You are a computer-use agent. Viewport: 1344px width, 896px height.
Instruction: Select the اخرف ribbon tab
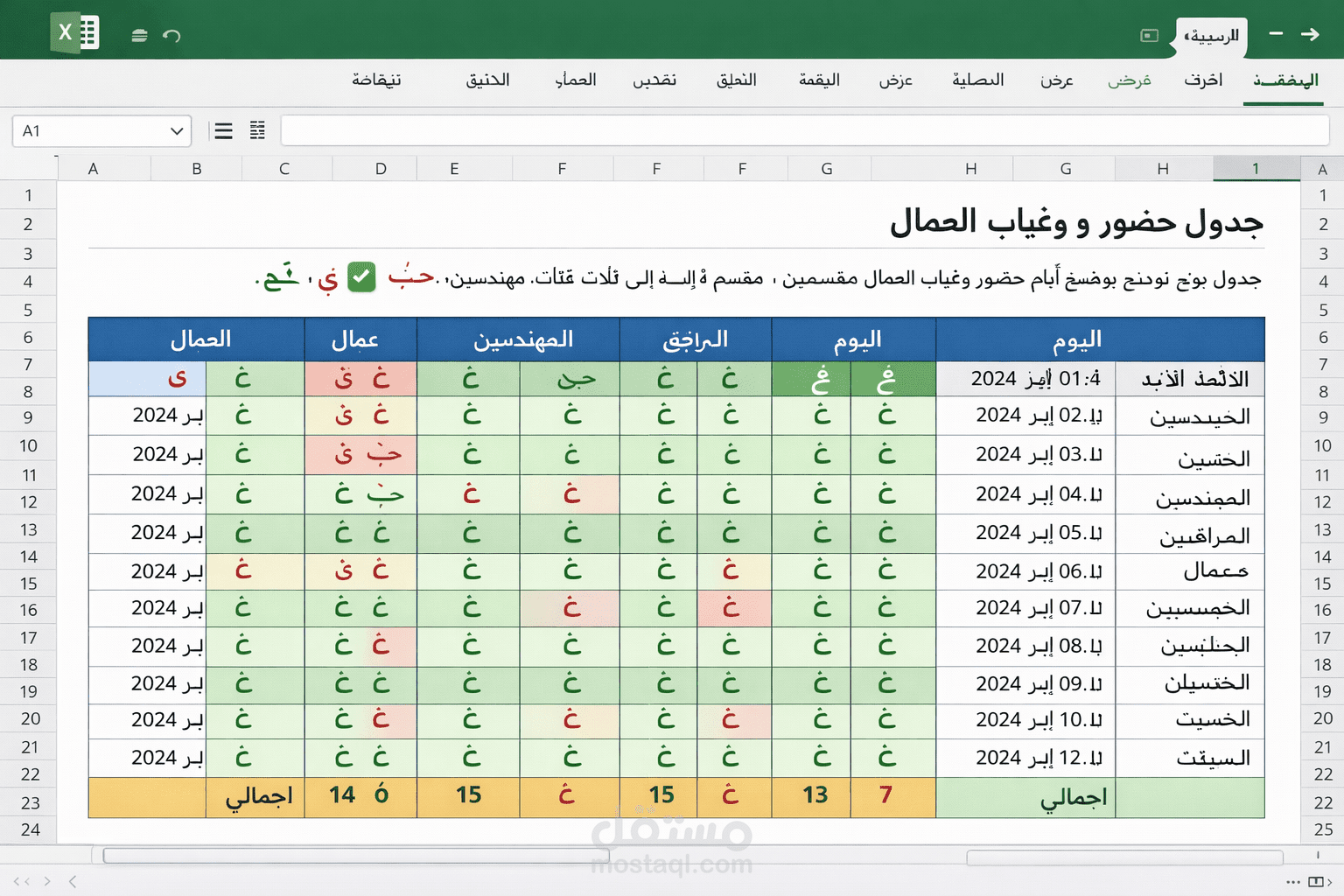coord(1203,80)
